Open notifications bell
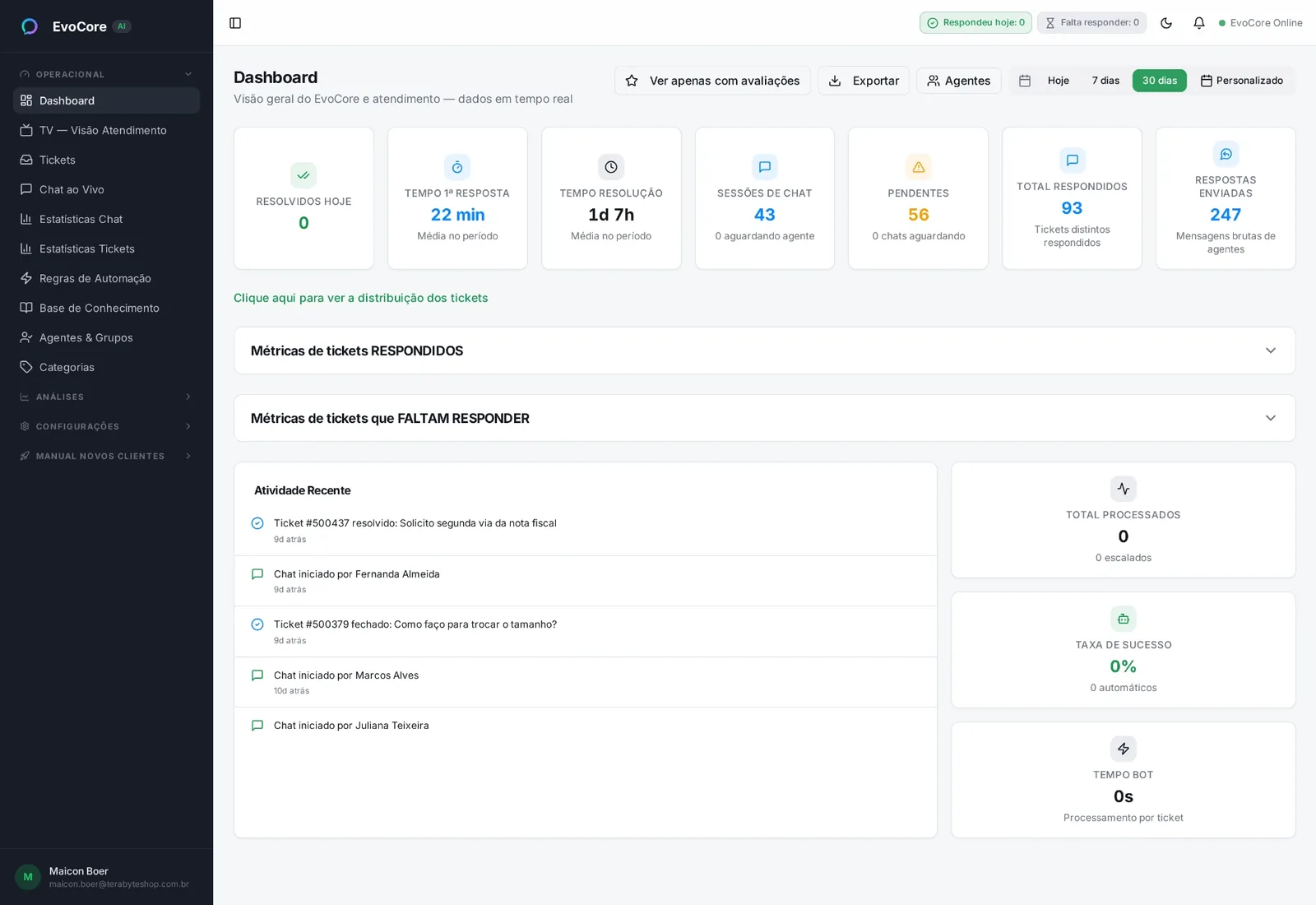This screenshot has height=905, width=1316. click(x=1199, y=23)
